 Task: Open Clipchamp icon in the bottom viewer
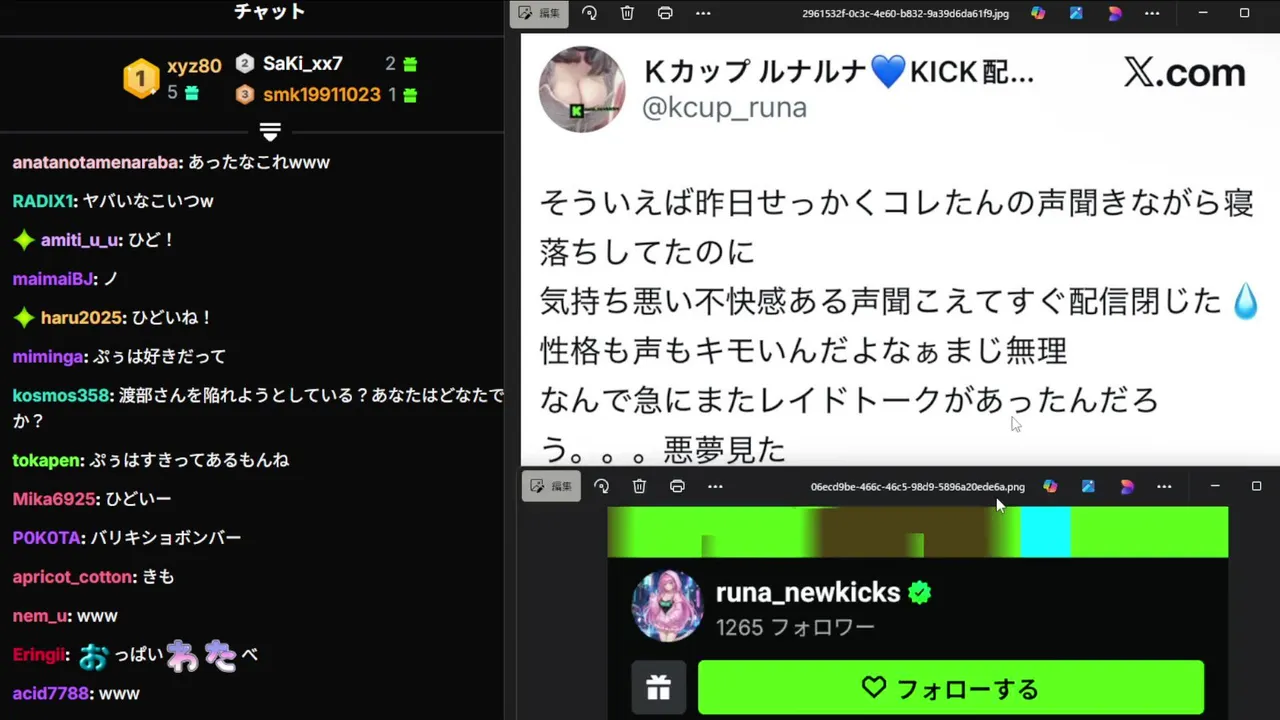[1126, 486]
